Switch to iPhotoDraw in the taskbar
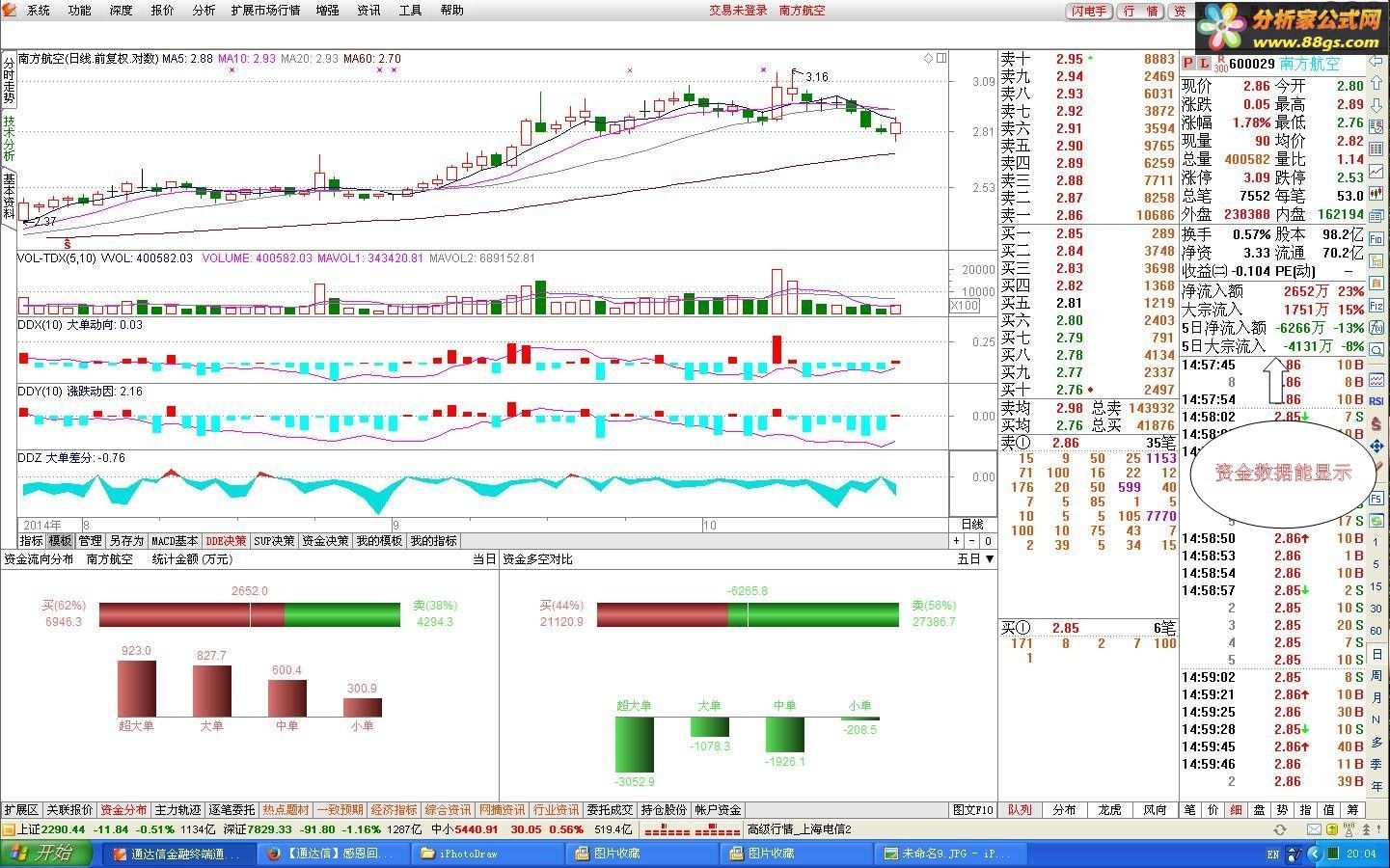The image size is (1390, 868). [x=487, y=854]
